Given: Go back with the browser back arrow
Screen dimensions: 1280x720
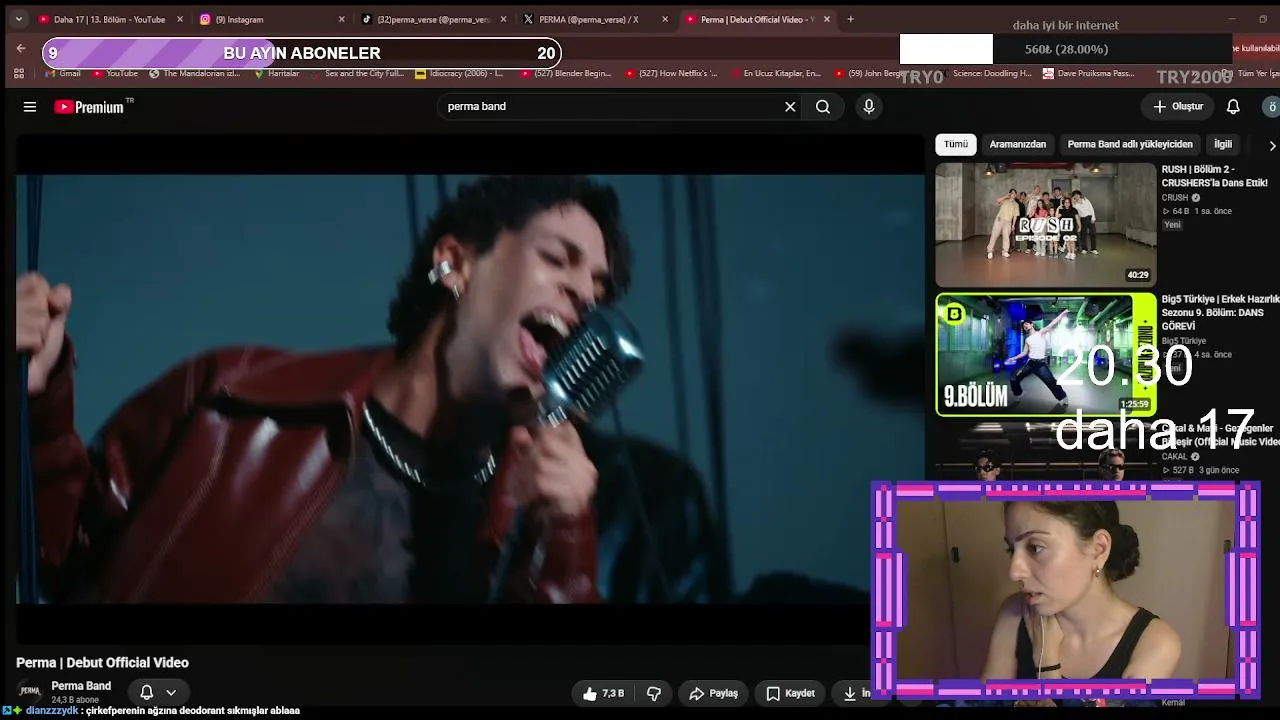Looking at the screenshot, I should pyautogui.click(x=21, y=48).
